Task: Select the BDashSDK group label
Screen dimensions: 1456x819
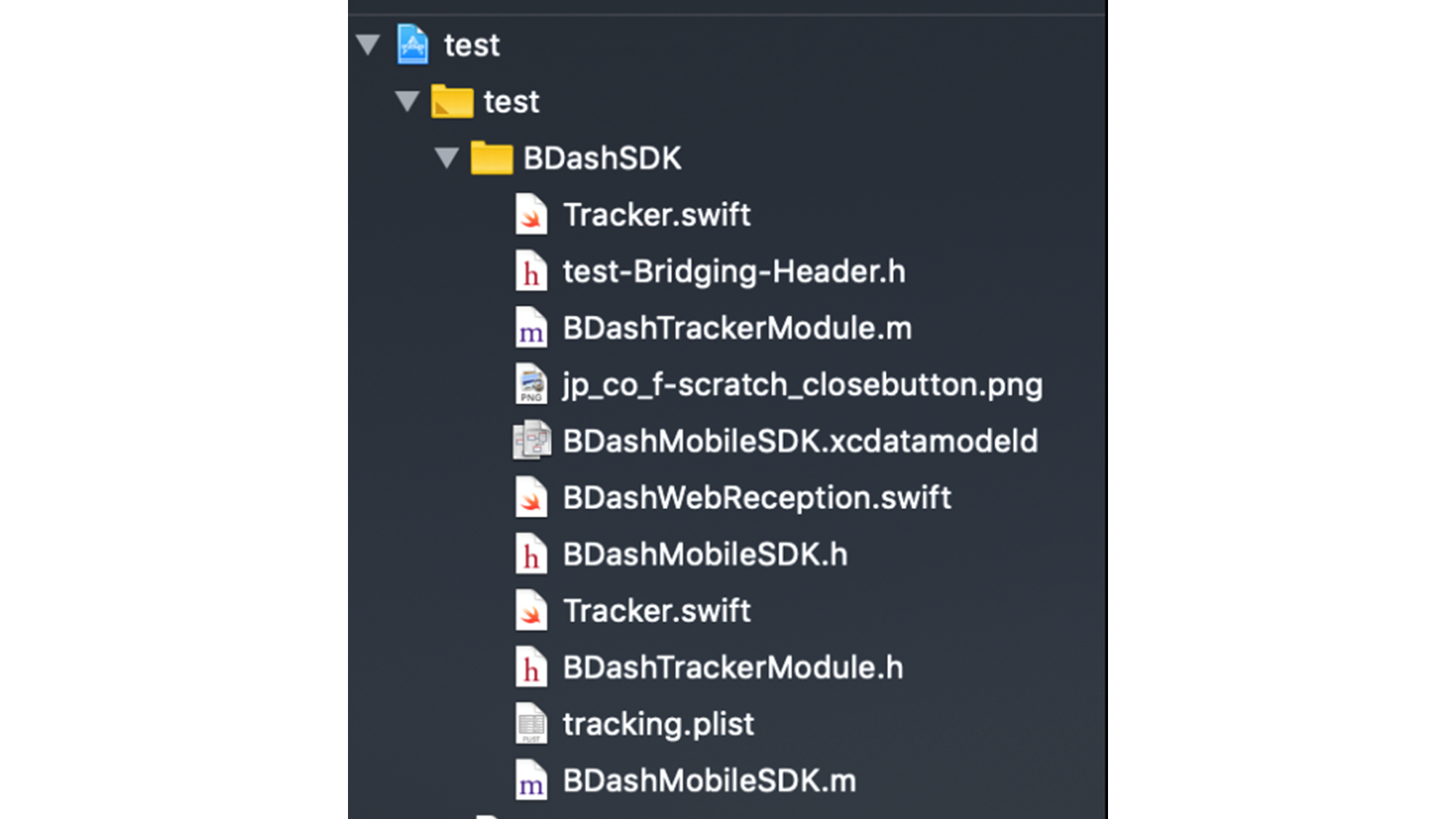Action: pos(602,158)
